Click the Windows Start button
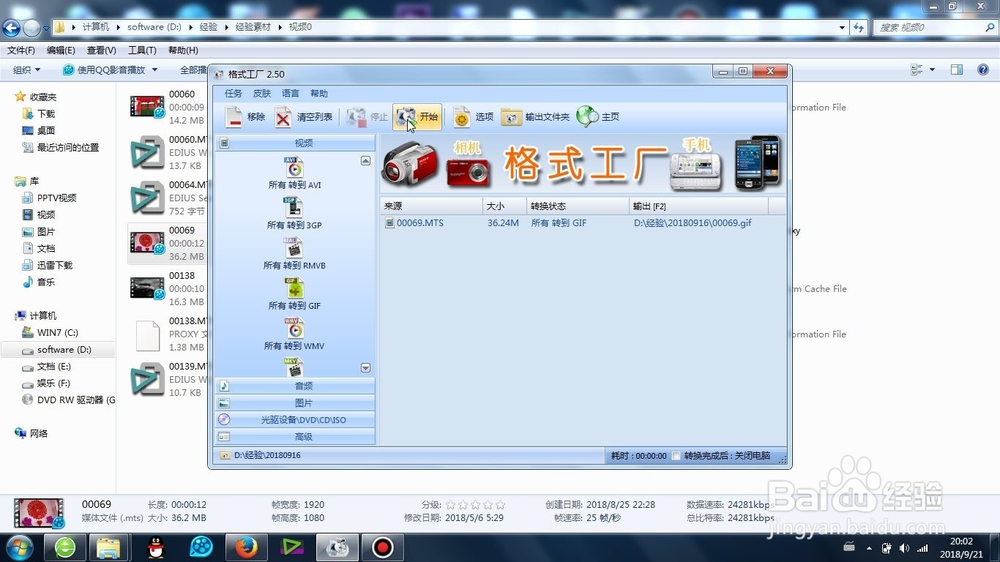The width and height of the screenshot is (1000, 562). 20,547
